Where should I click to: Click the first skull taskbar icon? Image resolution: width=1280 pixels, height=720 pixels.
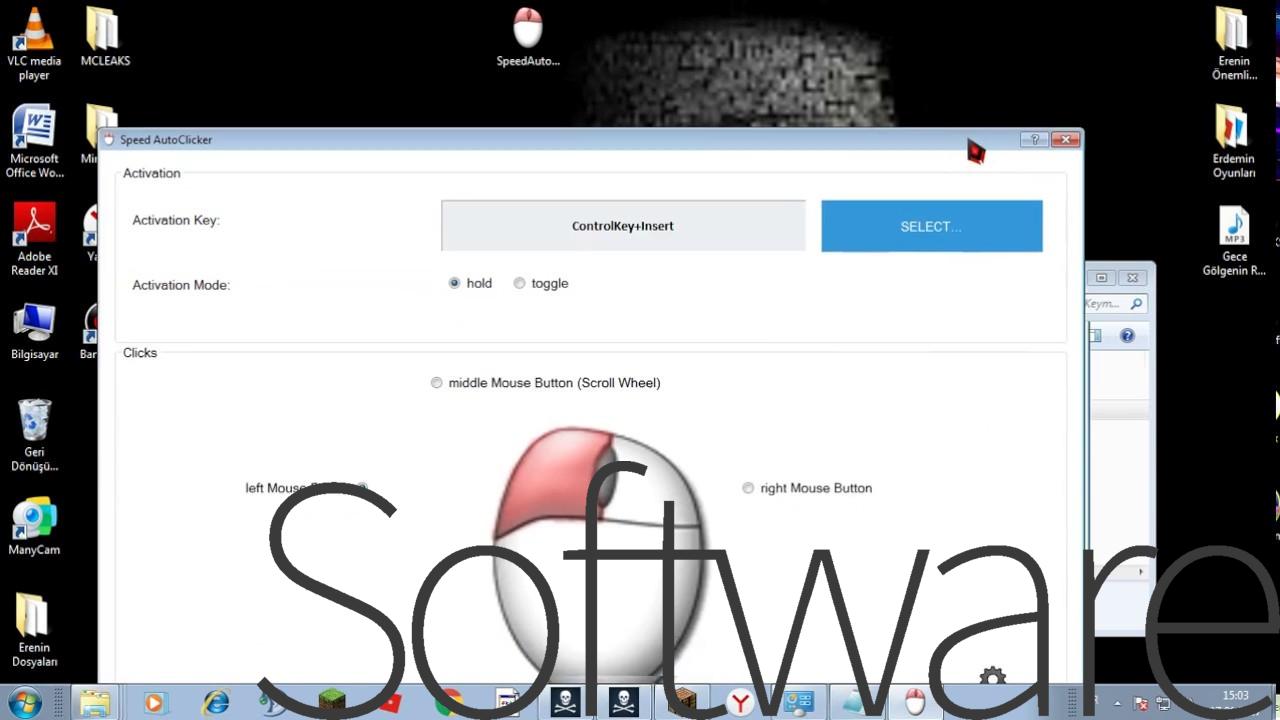point(565,703)
